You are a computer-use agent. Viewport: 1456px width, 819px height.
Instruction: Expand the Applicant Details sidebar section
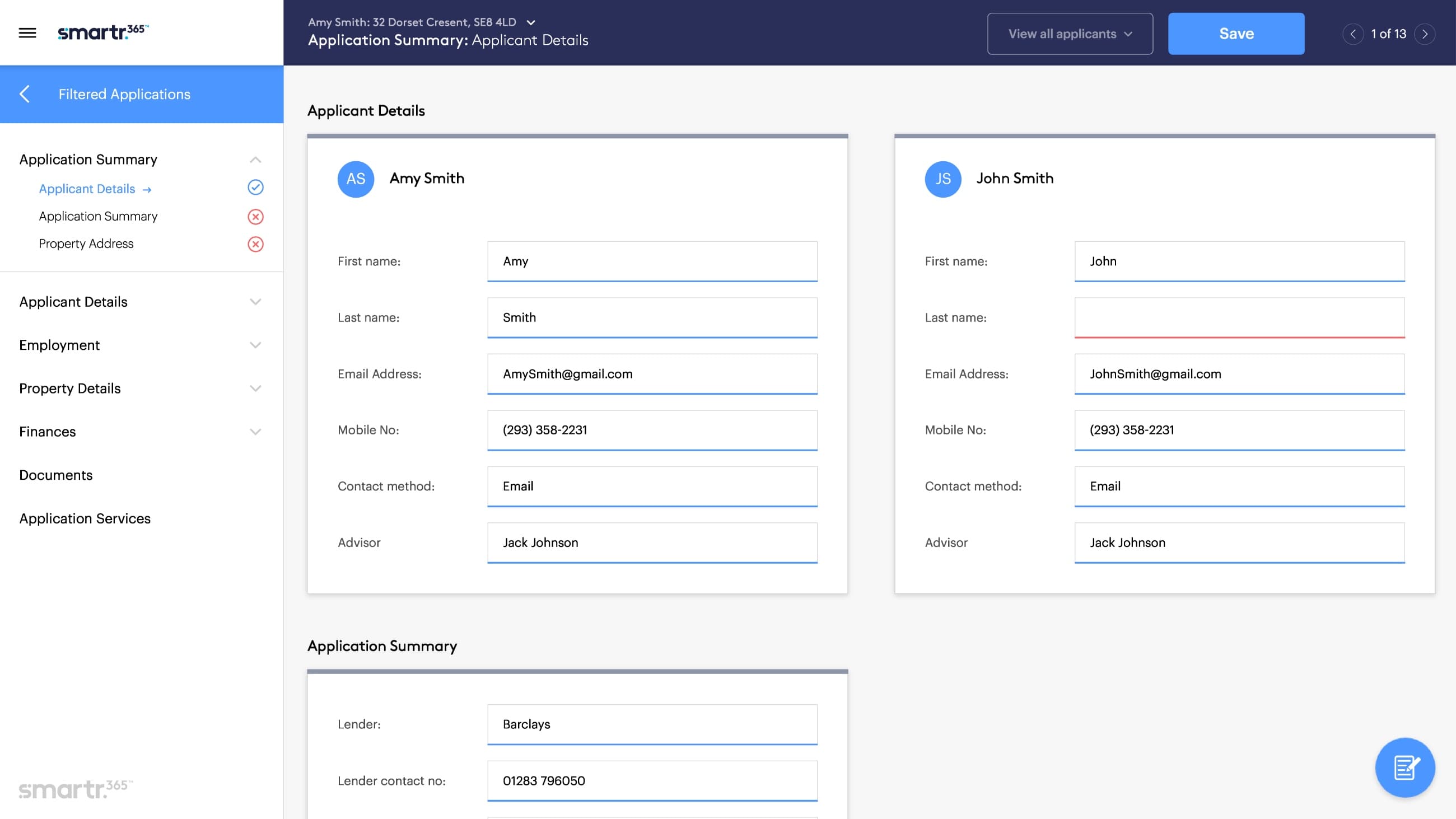click(255, 302)
